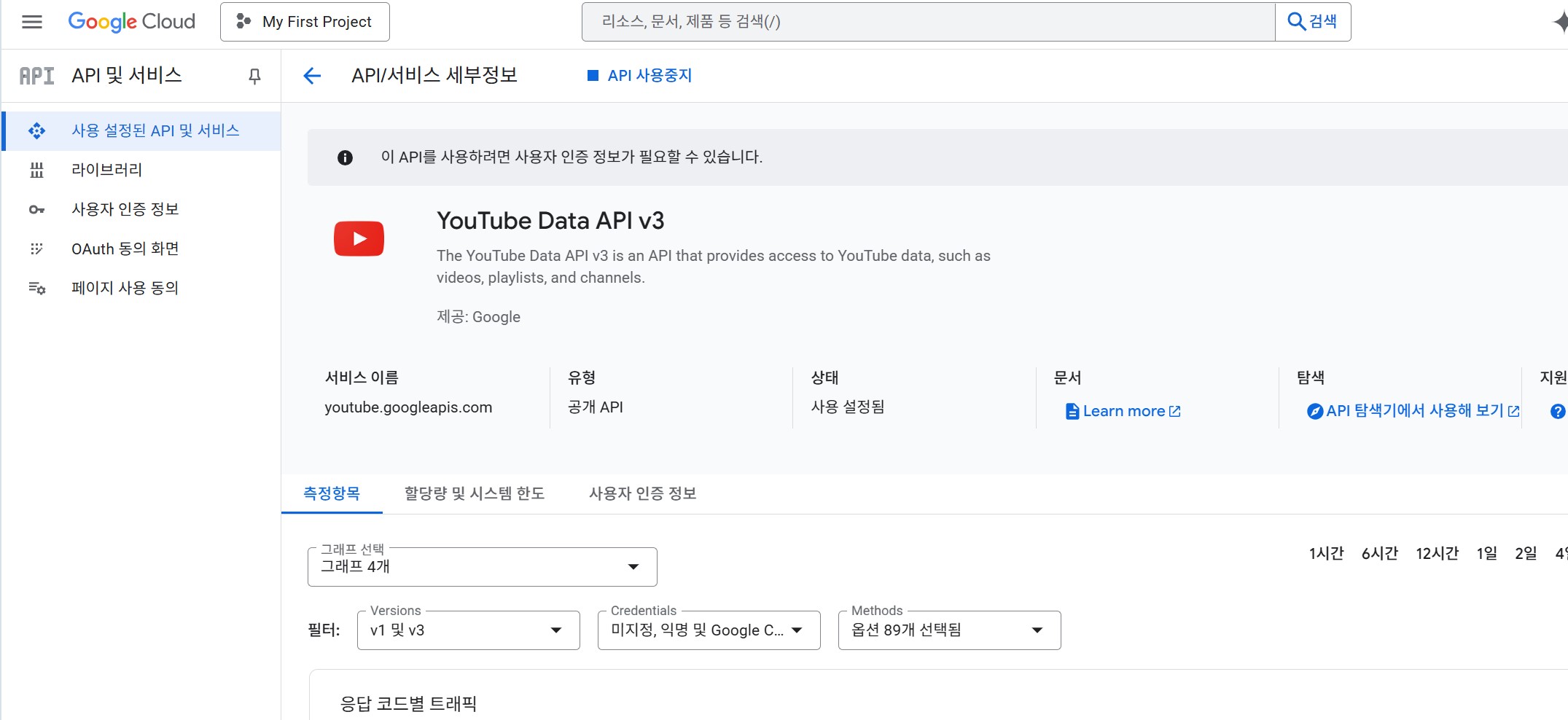1568x720 pixels.
Task: Pin the API and services sidebar
Action: 254,76
